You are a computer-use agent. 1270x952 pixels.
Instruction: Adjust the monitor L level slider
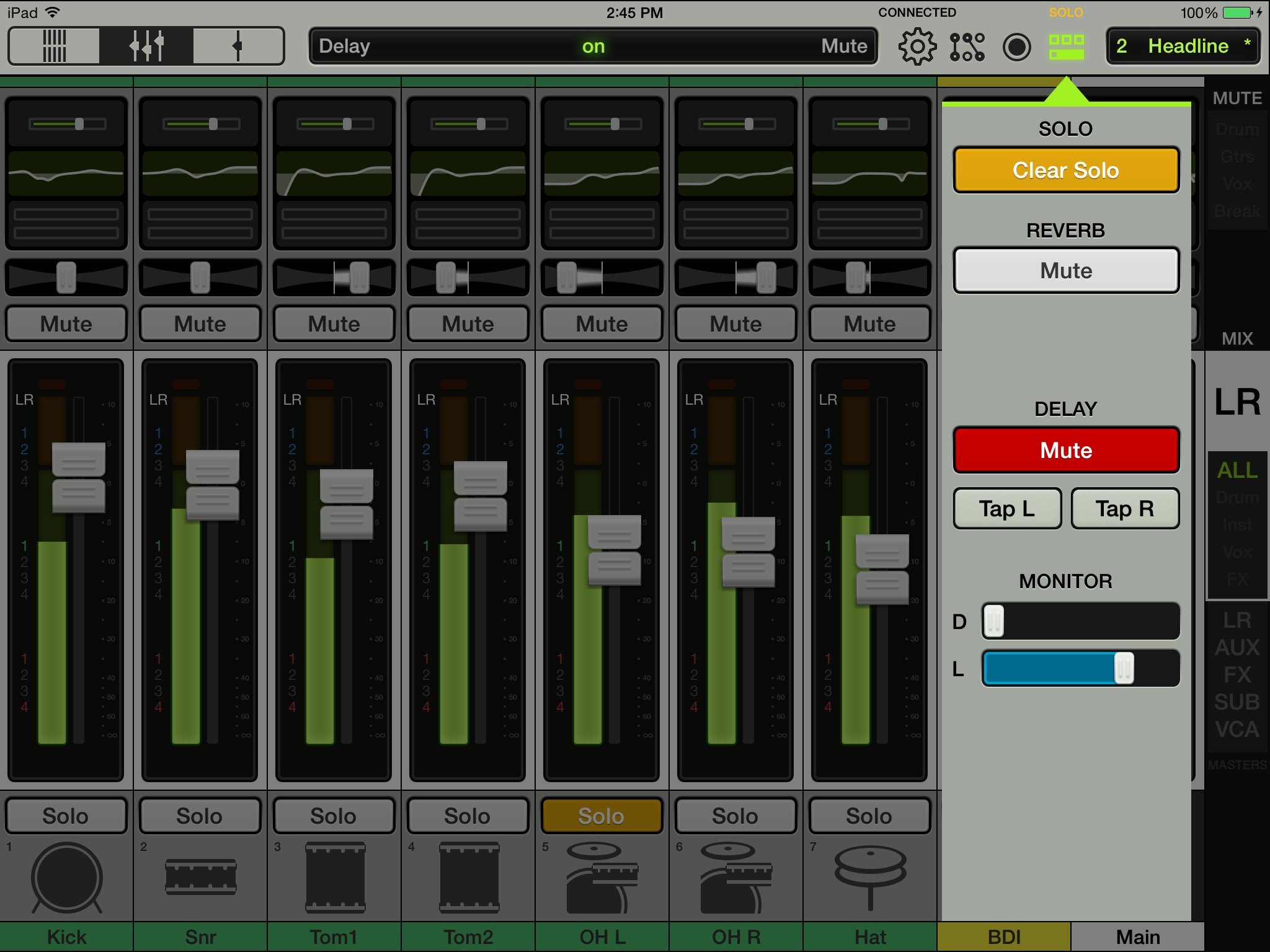[1123, 668]
